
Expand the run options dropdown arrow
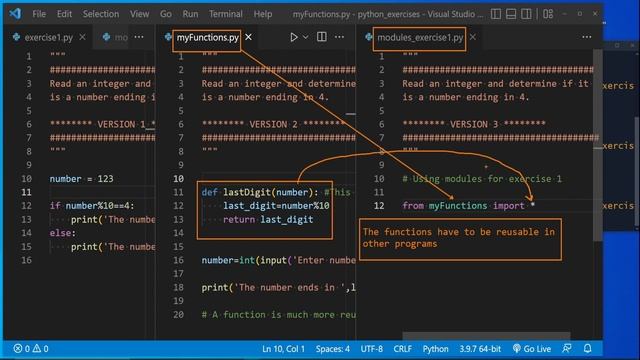[306, 37]
